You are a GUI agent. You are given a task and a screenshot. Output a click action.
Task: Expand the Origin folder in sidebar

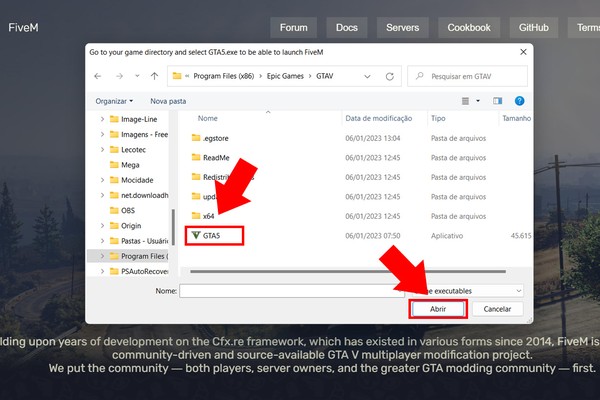(102, 226)
